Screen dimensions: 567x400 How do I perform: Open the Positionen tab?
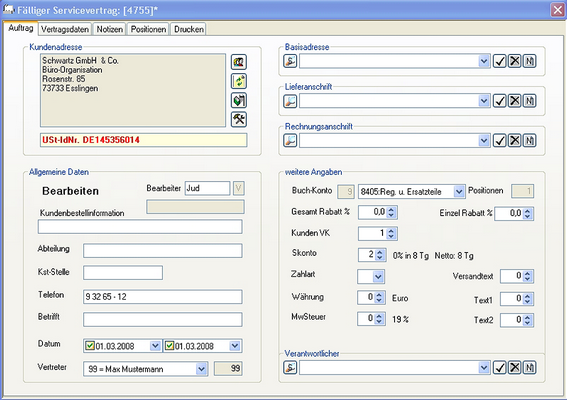[148, 29]
